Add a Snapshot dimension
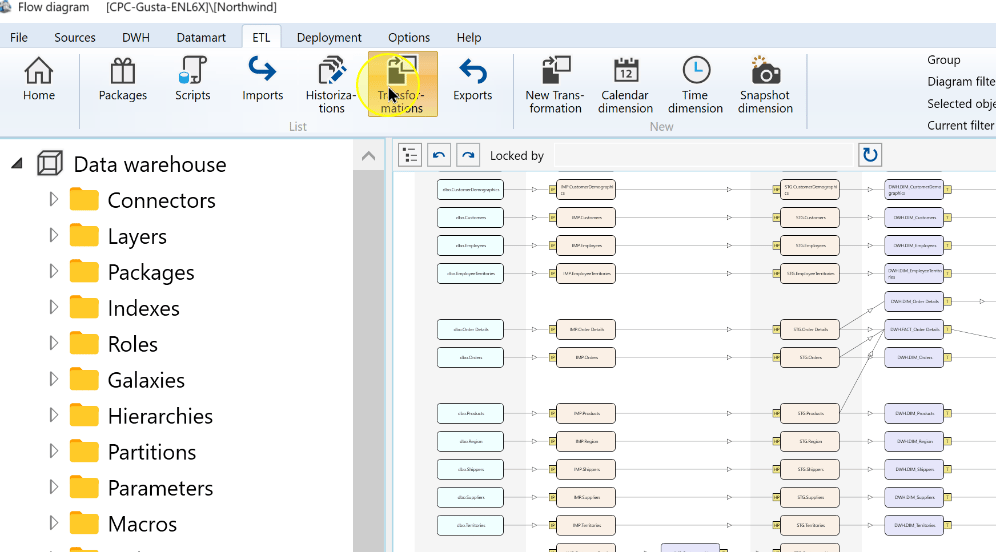Viewport: 996px width, 552px height. pyautogui.click(x=765, y=85)
